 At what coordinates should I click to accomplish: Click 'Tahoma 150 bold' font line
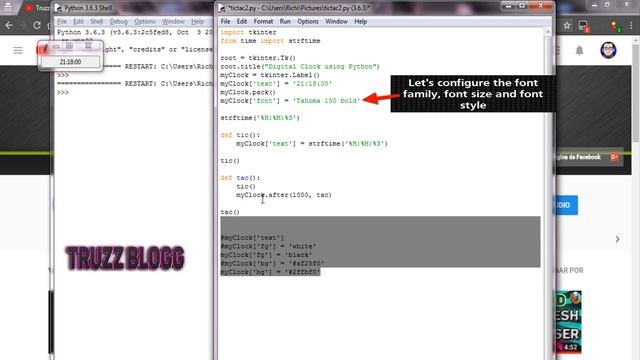click(x=290, y=101)
